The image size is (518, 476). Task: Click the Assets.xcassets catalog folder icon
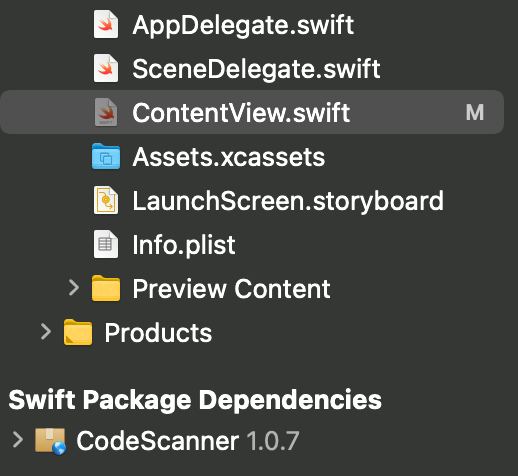[x=106, y=156]
